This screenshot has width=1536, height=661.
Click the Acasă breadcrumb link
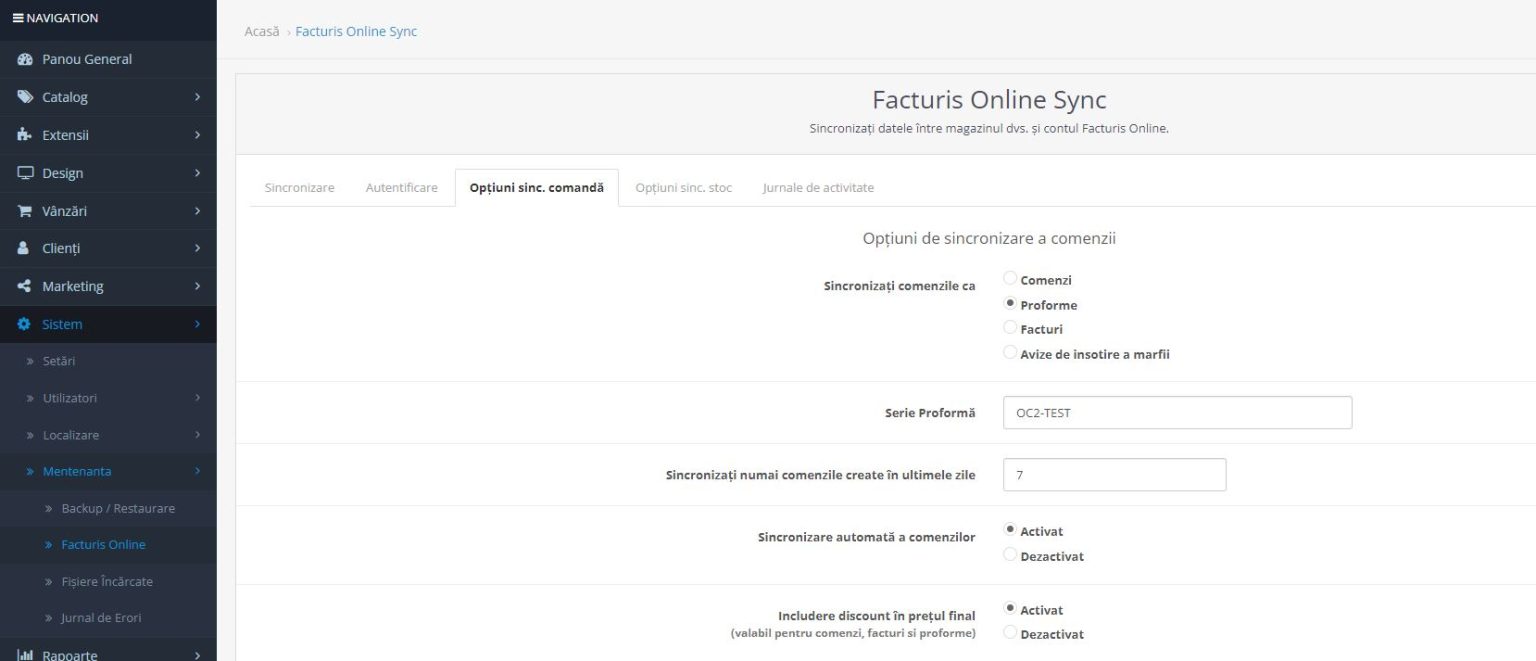click(262, 31)
